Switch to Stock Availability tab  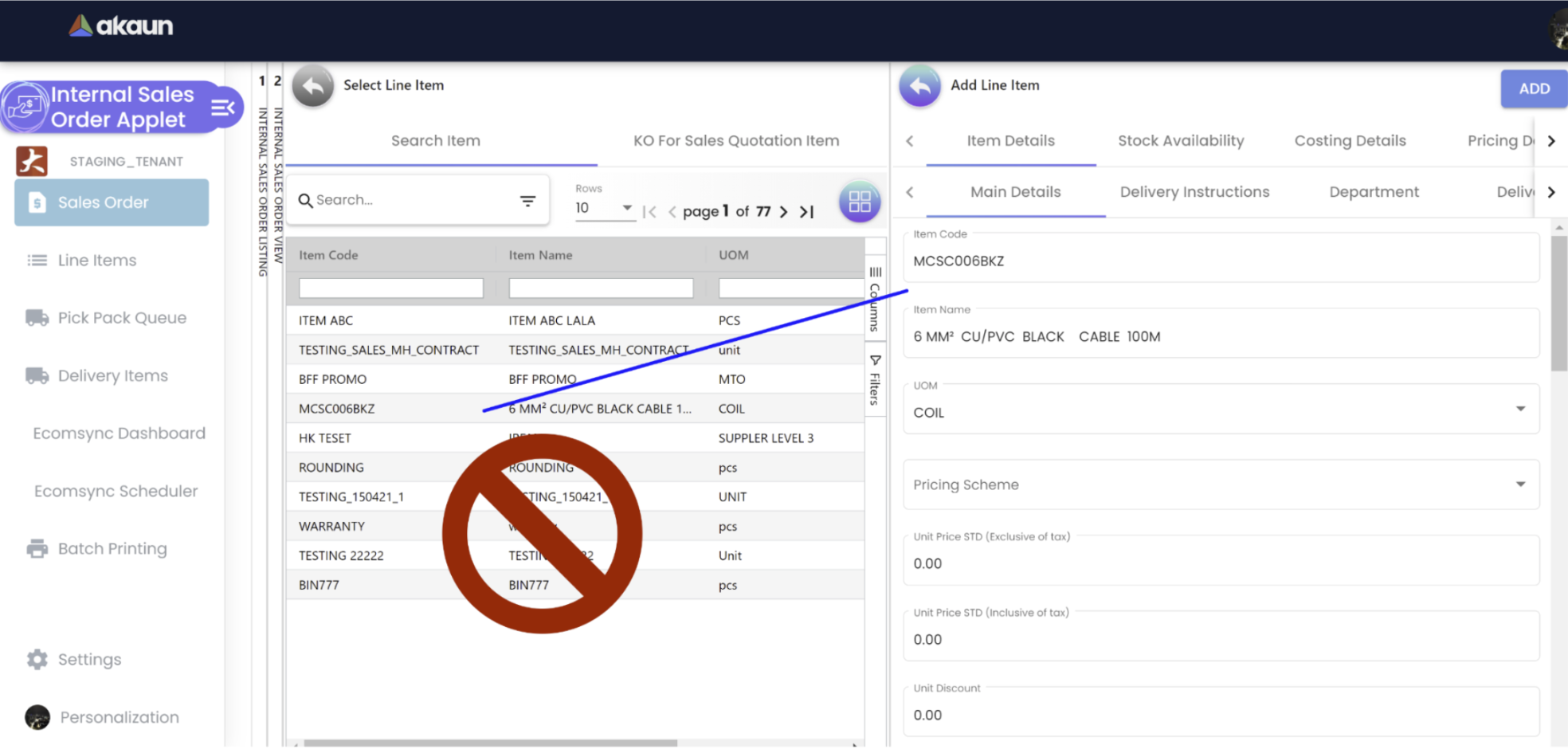[x=1180, y=141]
